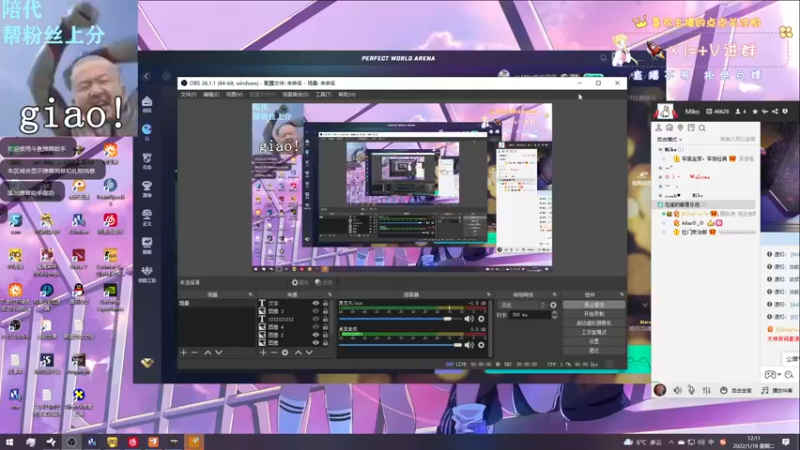Adjust 麦克风/Aux volume slider

(x=400, y=319)
